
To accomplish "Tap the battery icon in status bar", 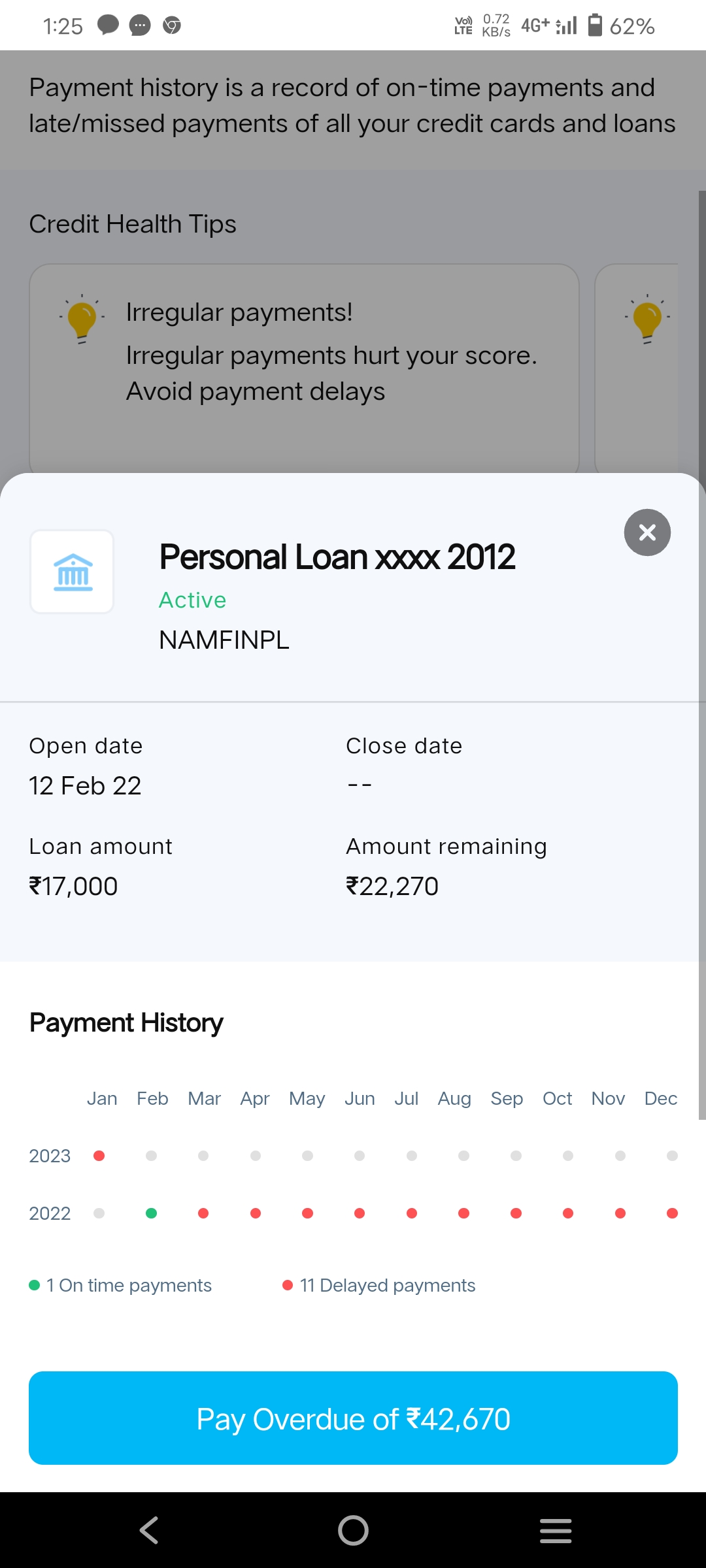I will (595, 25).
